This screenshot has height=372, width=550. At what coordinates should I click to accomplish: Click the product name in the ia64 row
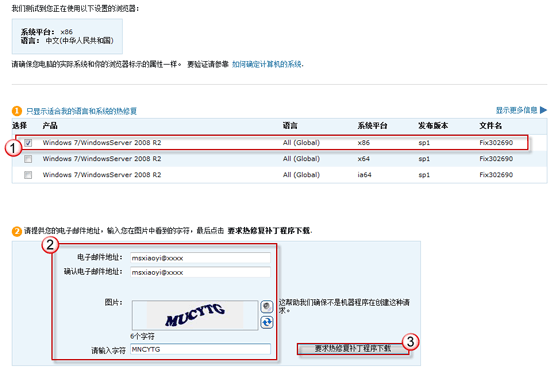(102, 175)
